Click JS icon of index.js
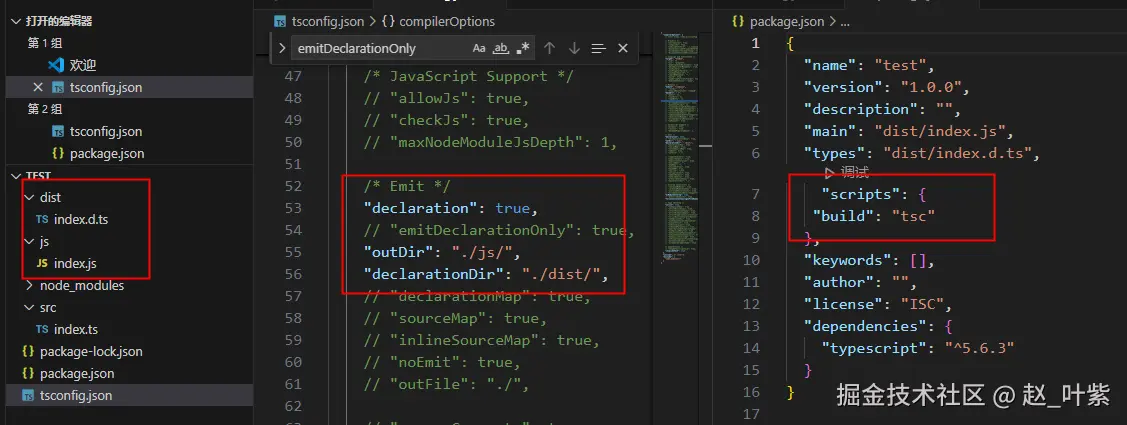The width and height of the screenshot is (1127, 425). 42,263
